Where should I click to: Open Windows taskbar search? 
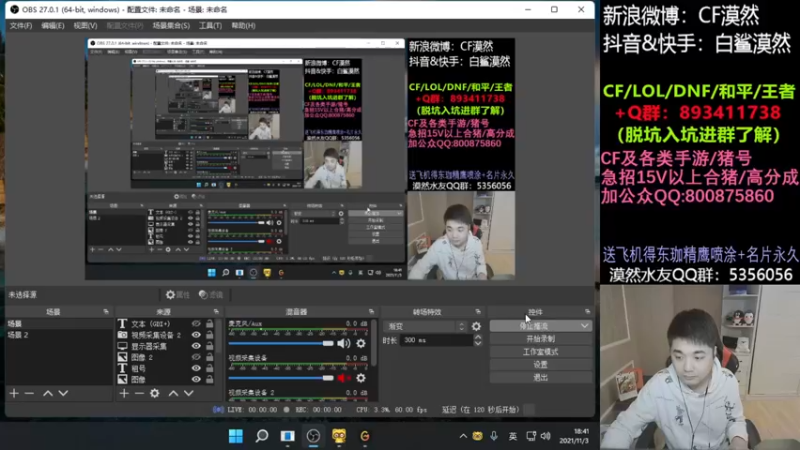point(262,436)
